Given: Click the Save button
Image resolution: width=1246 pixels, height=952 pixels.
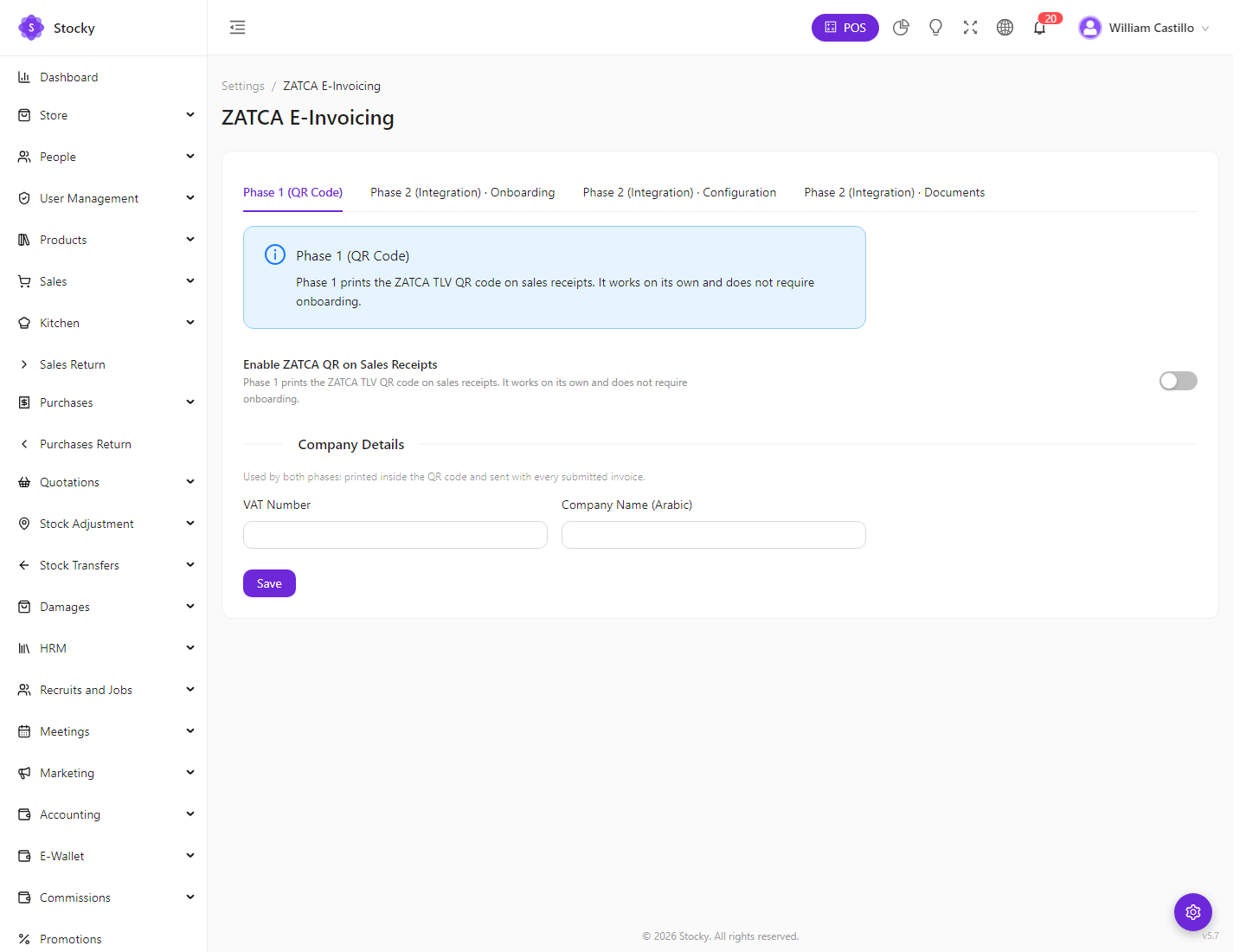Looking at the screenshot, I should pyautogui.click(x=269, y=583).
